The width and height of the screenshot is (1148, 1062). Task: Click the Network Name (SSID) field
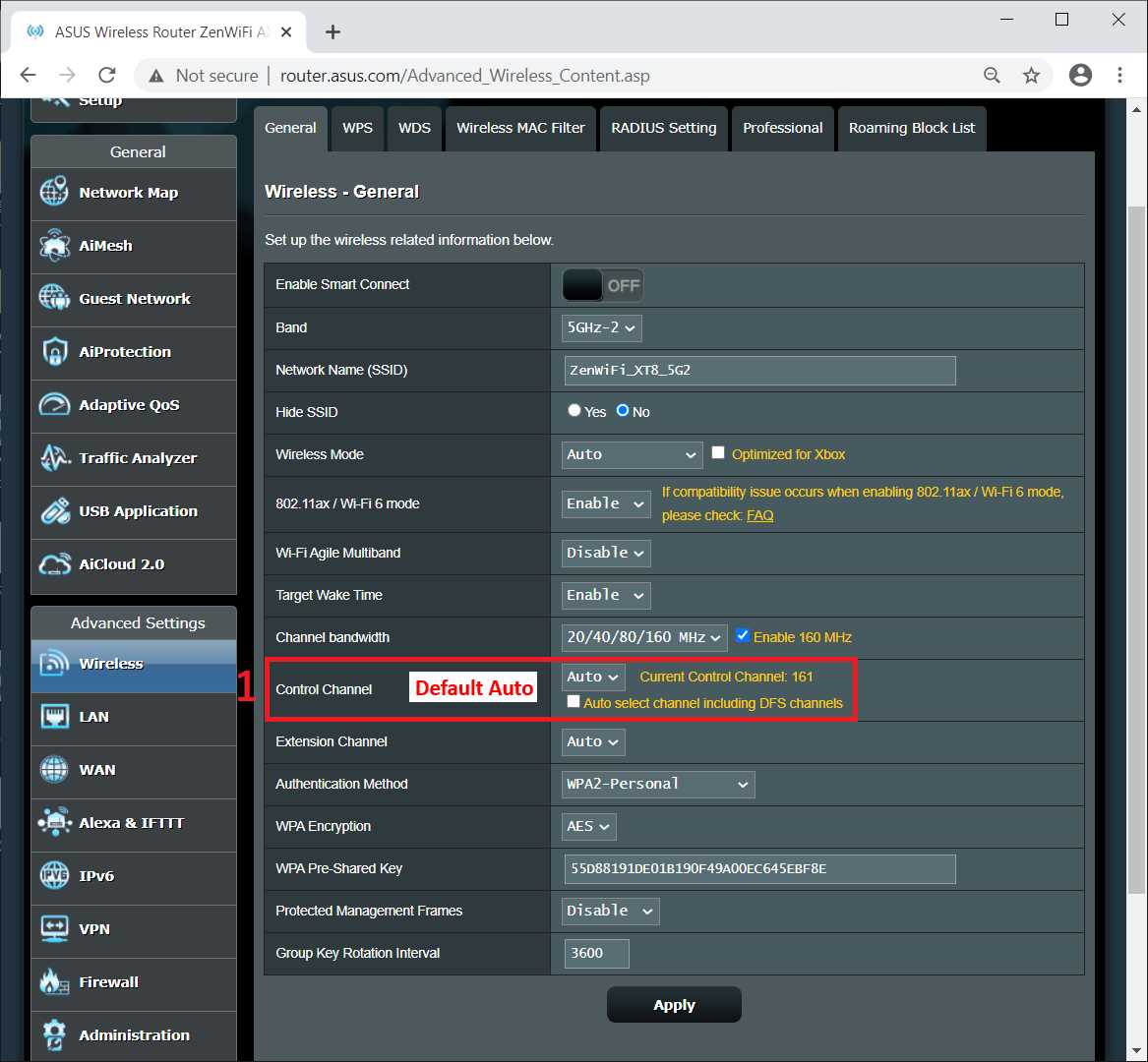[760, 371]
